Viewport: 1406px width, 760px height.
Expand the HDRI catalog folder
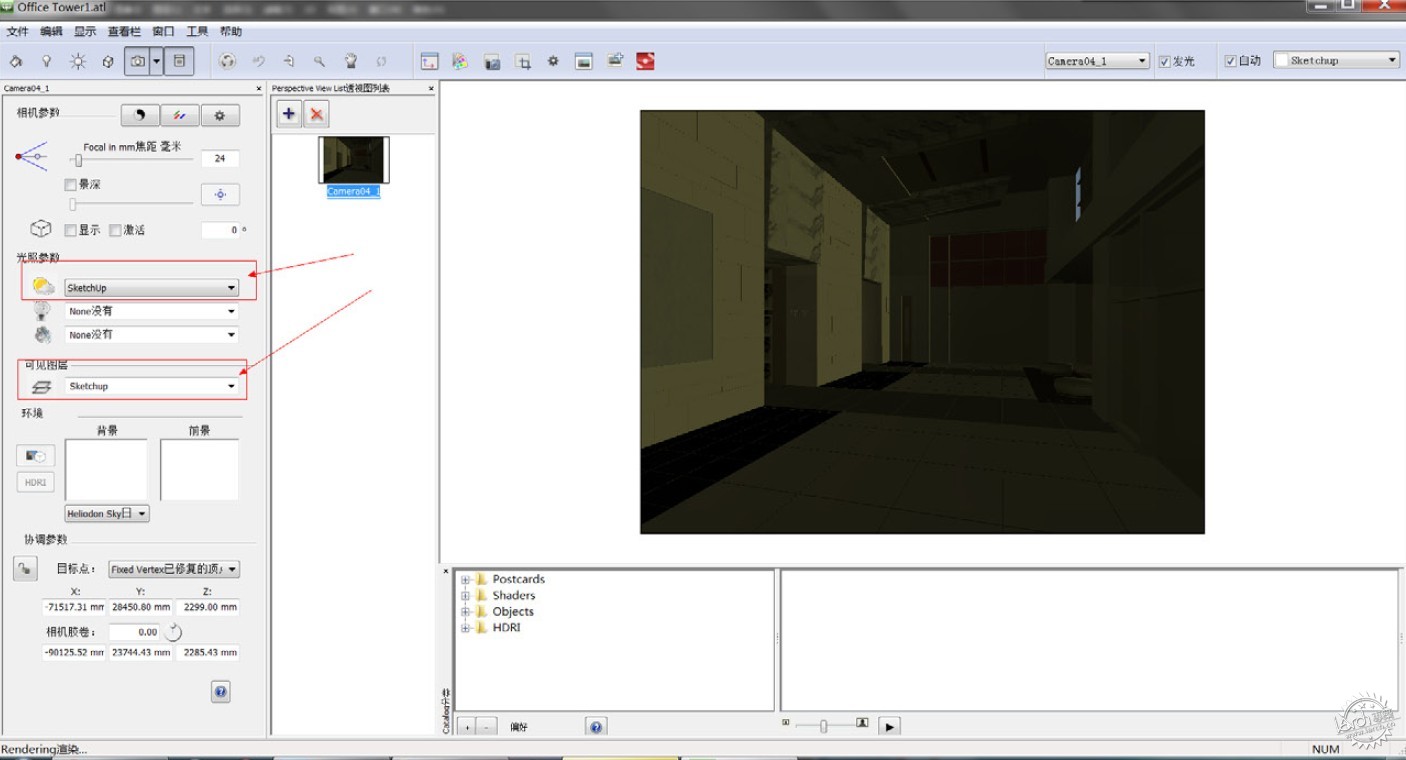465,628
